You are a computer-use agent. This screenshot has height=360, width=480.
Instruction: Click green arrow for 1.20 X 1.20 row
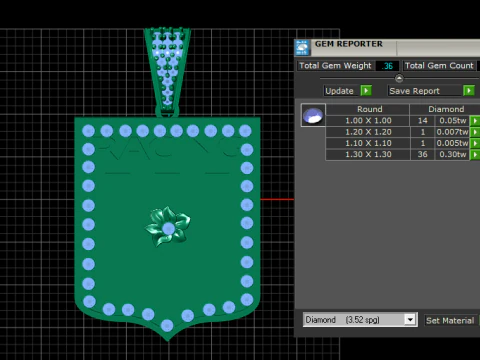475,132
